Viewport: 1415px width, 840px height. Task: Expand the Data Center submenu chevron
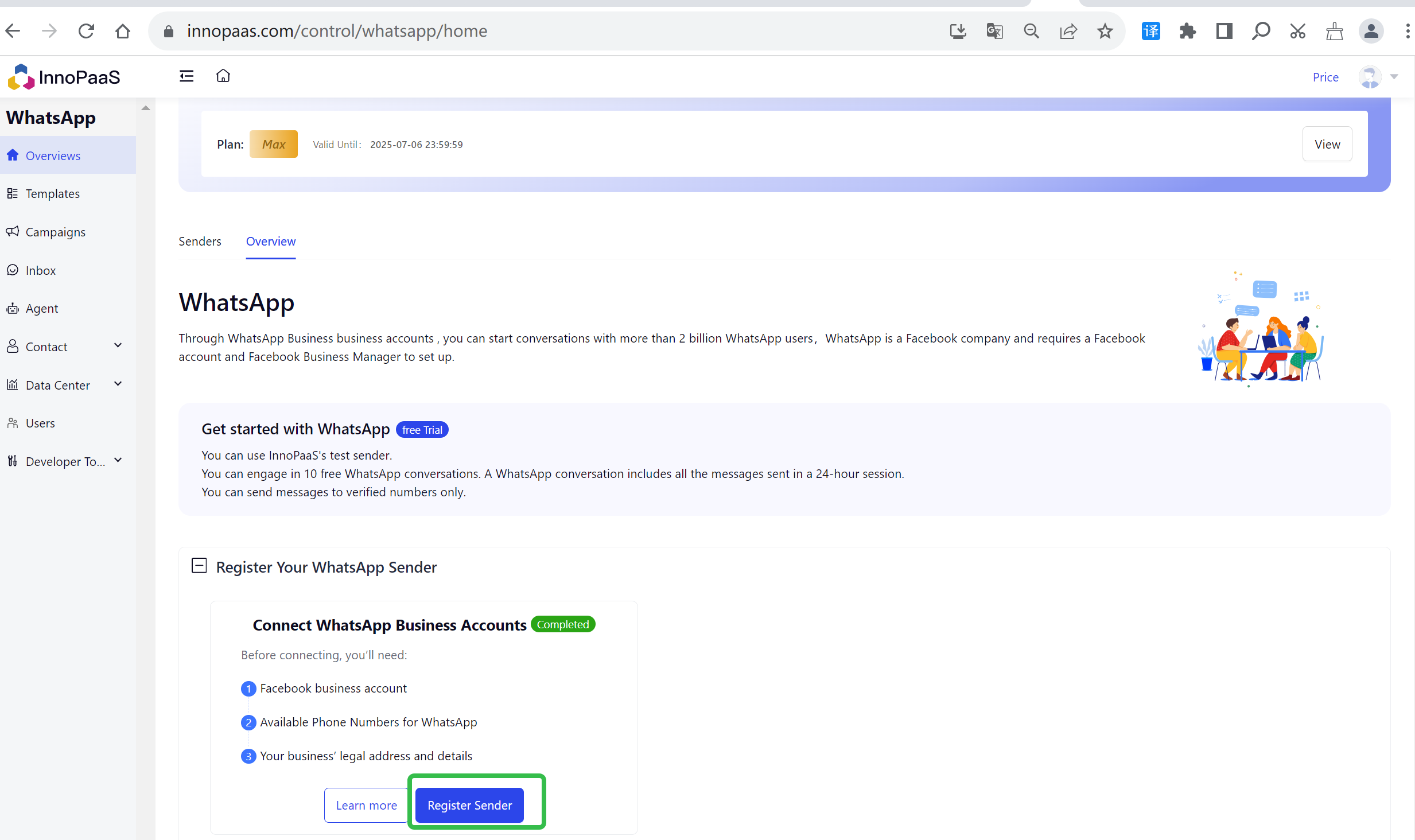(x=118, y=384)
